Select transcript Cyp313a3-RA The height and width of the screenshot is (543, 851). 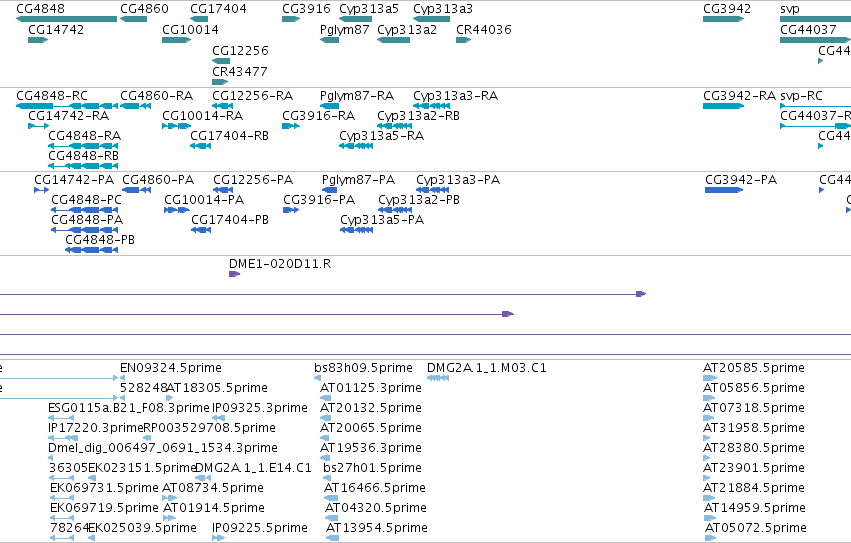pos(431,106)
